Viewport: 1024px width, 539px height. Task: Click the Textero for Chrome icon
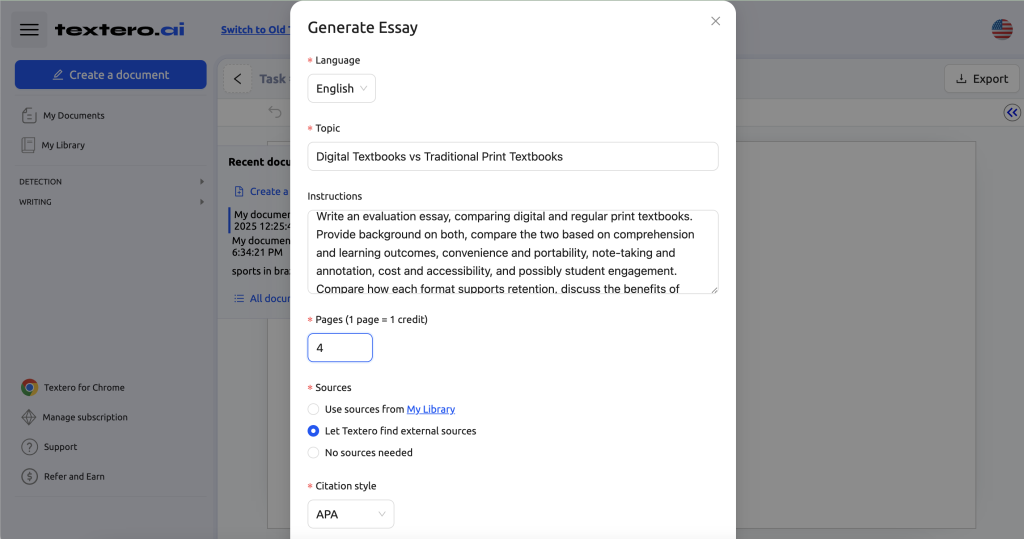(x=29, y=387)
